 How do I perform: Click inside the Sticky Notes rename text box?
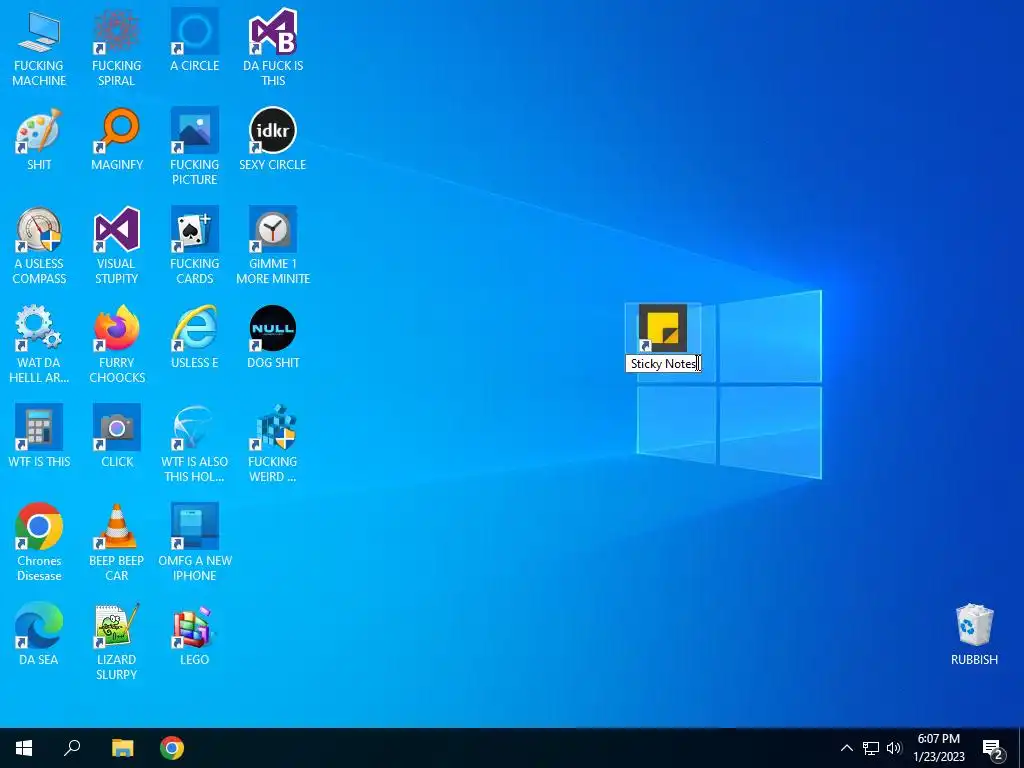pyautogui.click(x=663, y=364)
